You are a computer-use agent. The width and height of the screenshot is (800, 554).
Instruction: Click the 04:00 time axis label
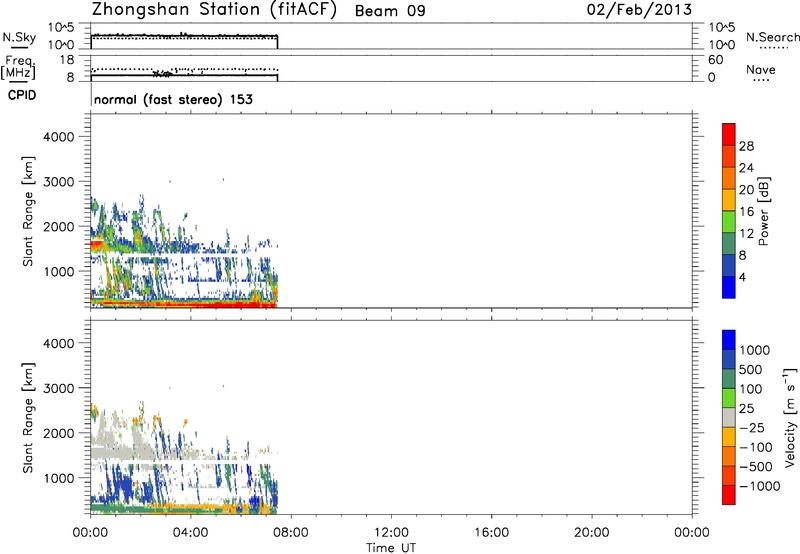pyautogui.click(x=190, y=533)
